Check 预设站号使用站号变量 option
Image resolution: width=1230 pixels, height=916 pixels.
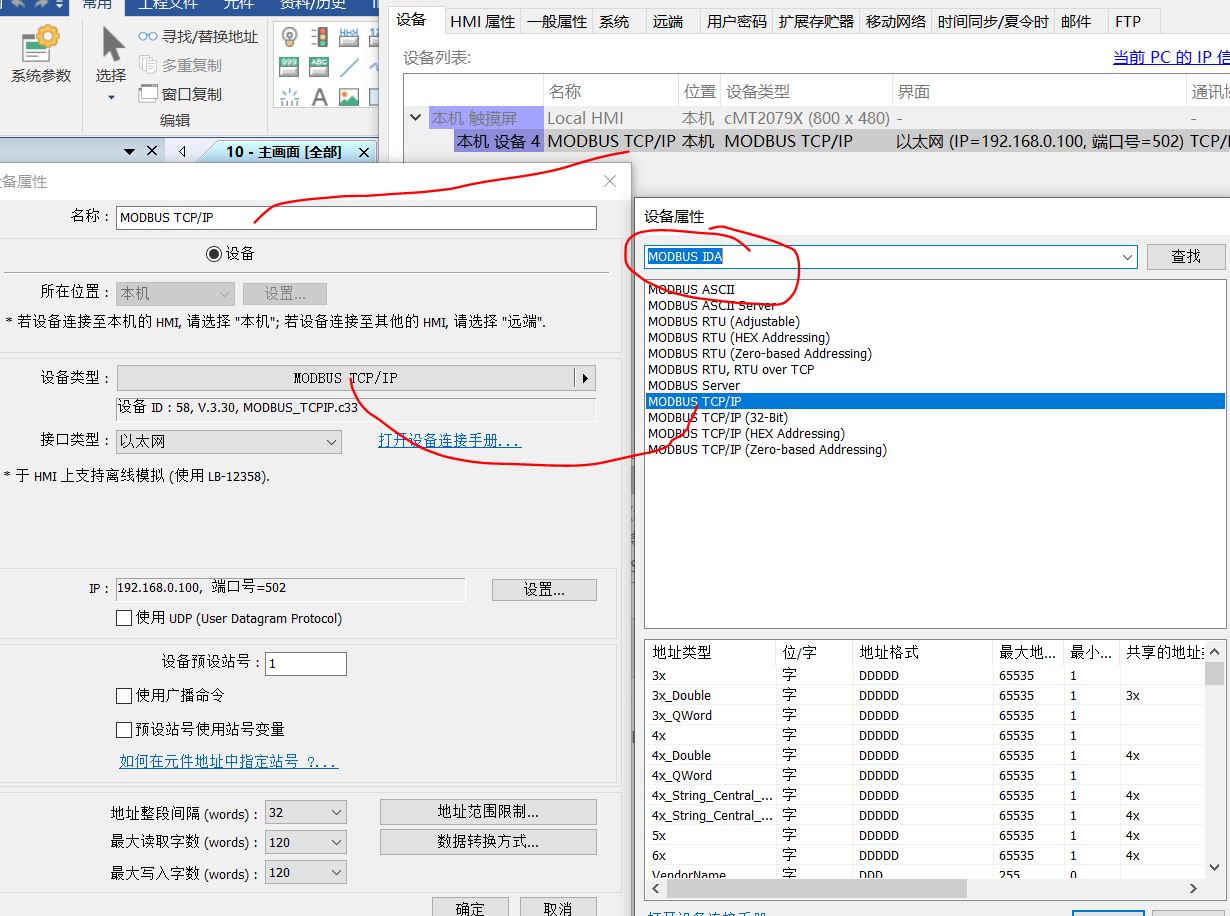tap(124, 729)
